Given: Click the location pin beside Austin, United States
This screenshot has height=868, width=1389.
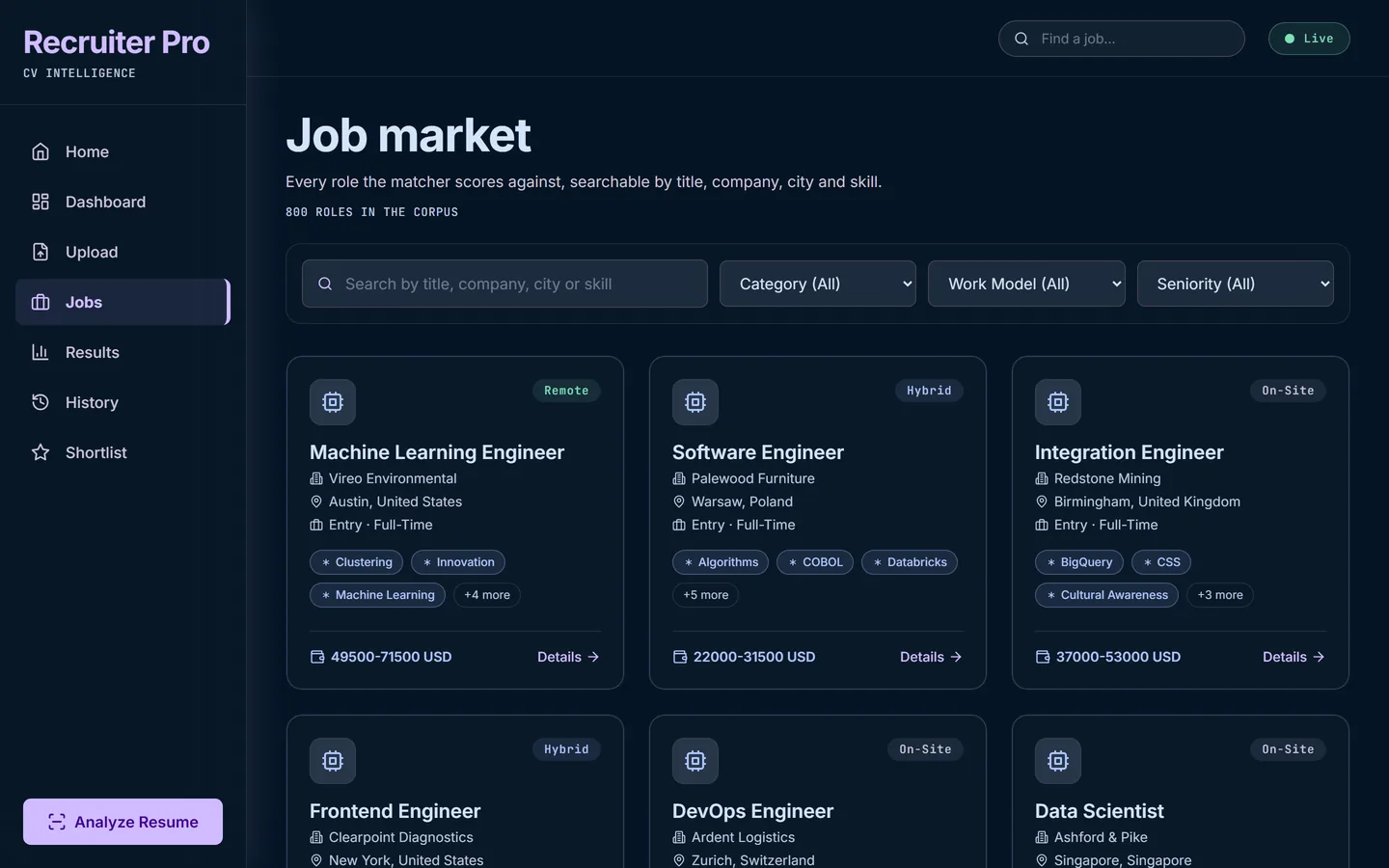Looking at the screenshot, I should point(316,502).
